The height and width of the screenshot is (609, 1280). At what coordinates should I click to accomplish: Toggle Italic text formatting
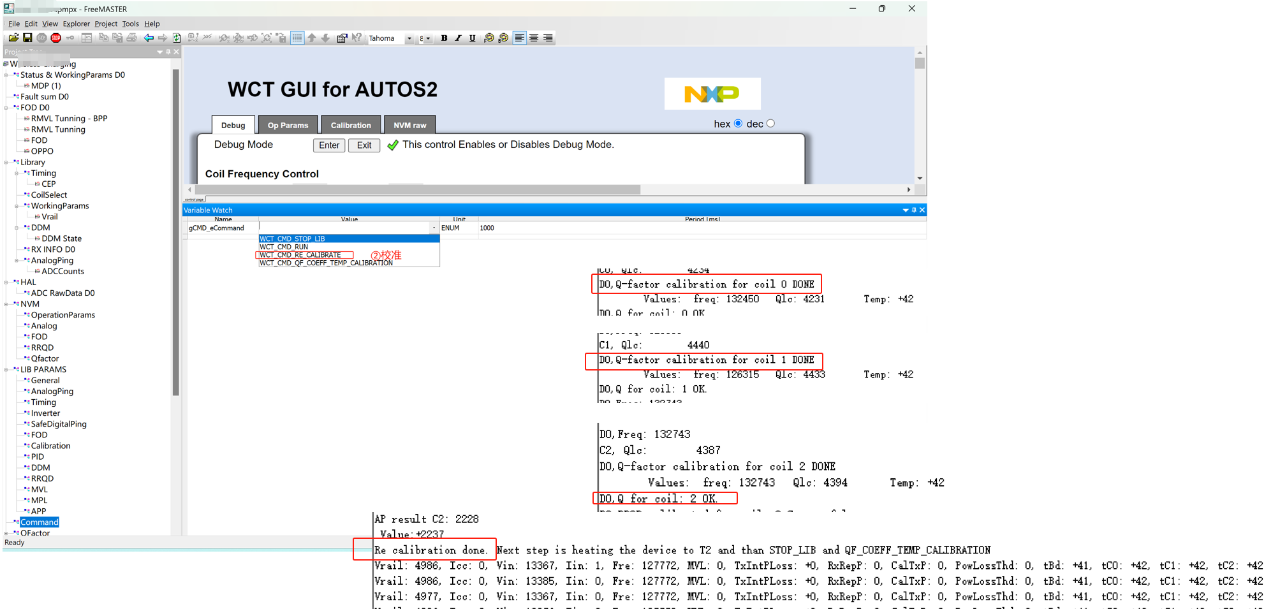[x=457, y=38]
